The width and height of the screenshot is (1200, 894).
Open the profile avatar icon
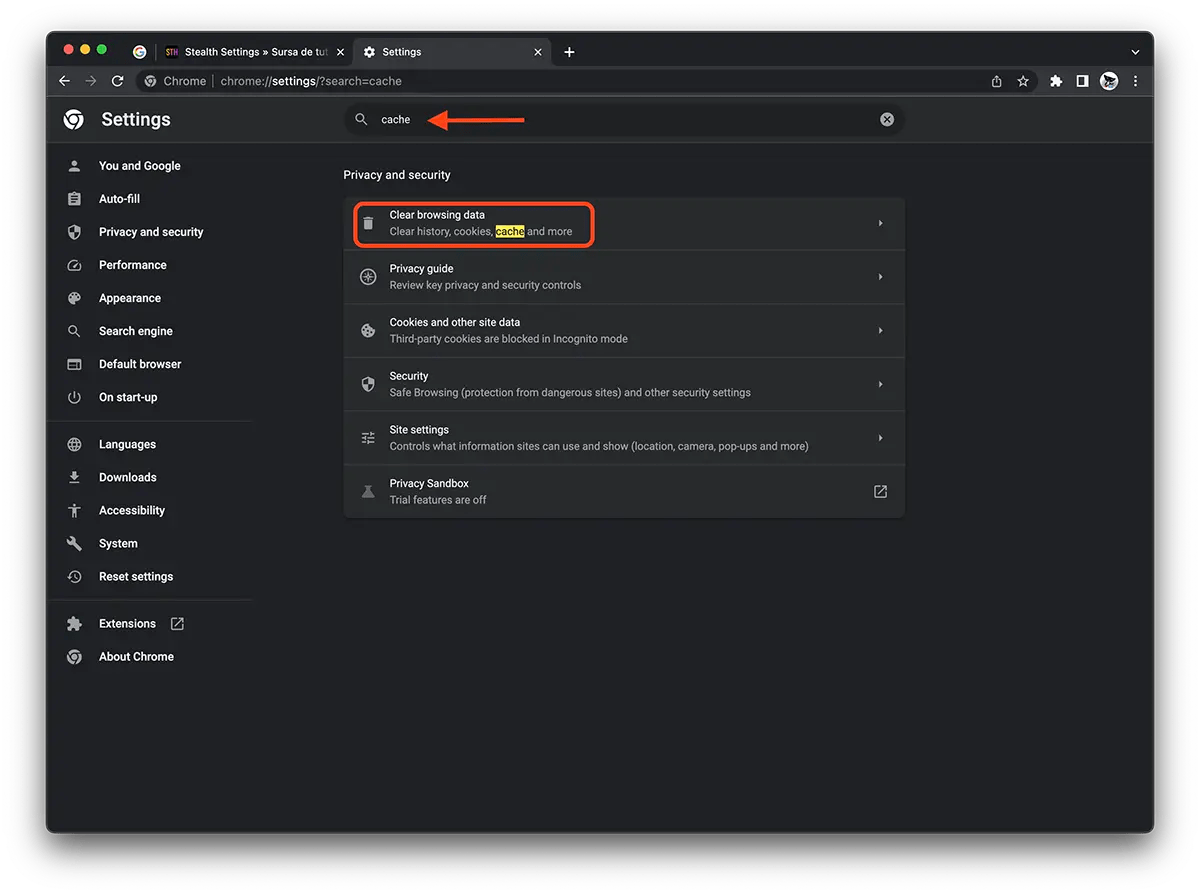point(1109,81)
